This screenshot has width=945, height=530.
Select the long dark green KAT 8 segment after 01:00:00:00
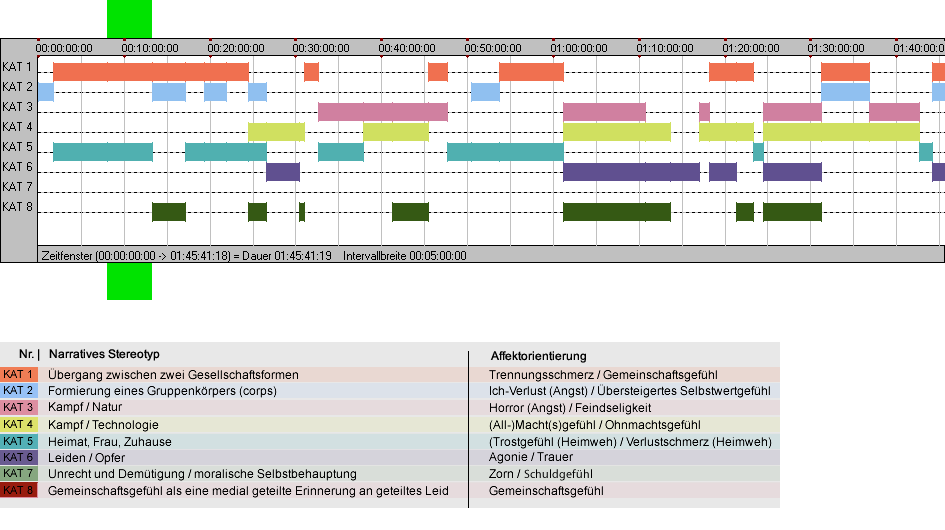pos(617,212)
